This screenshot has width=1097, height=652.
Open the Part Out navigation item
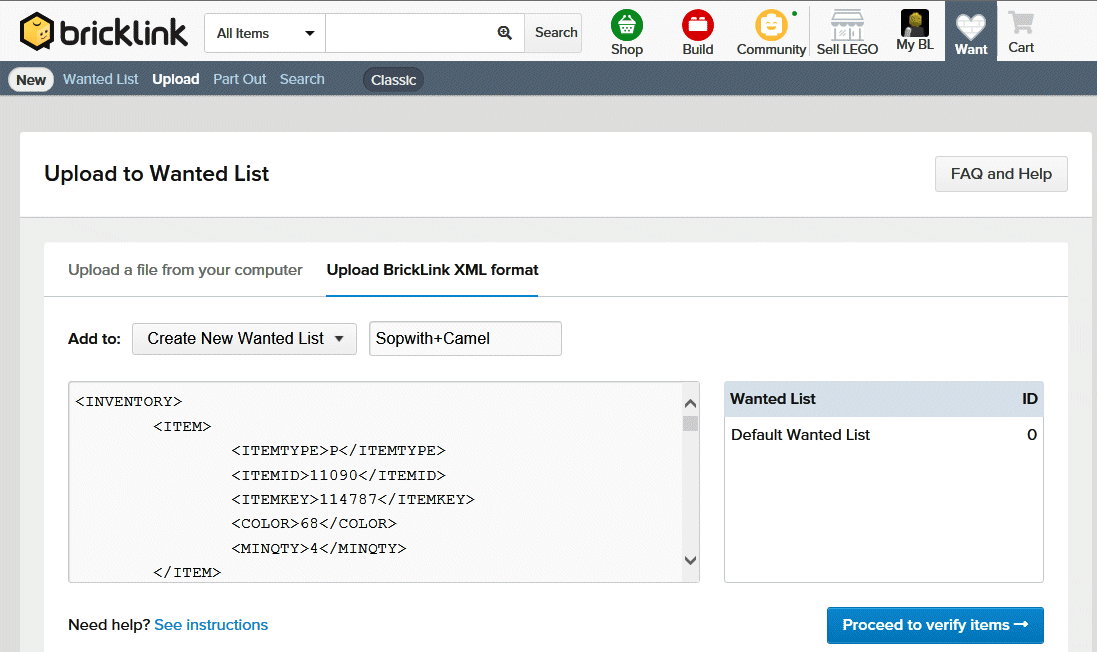239,79
